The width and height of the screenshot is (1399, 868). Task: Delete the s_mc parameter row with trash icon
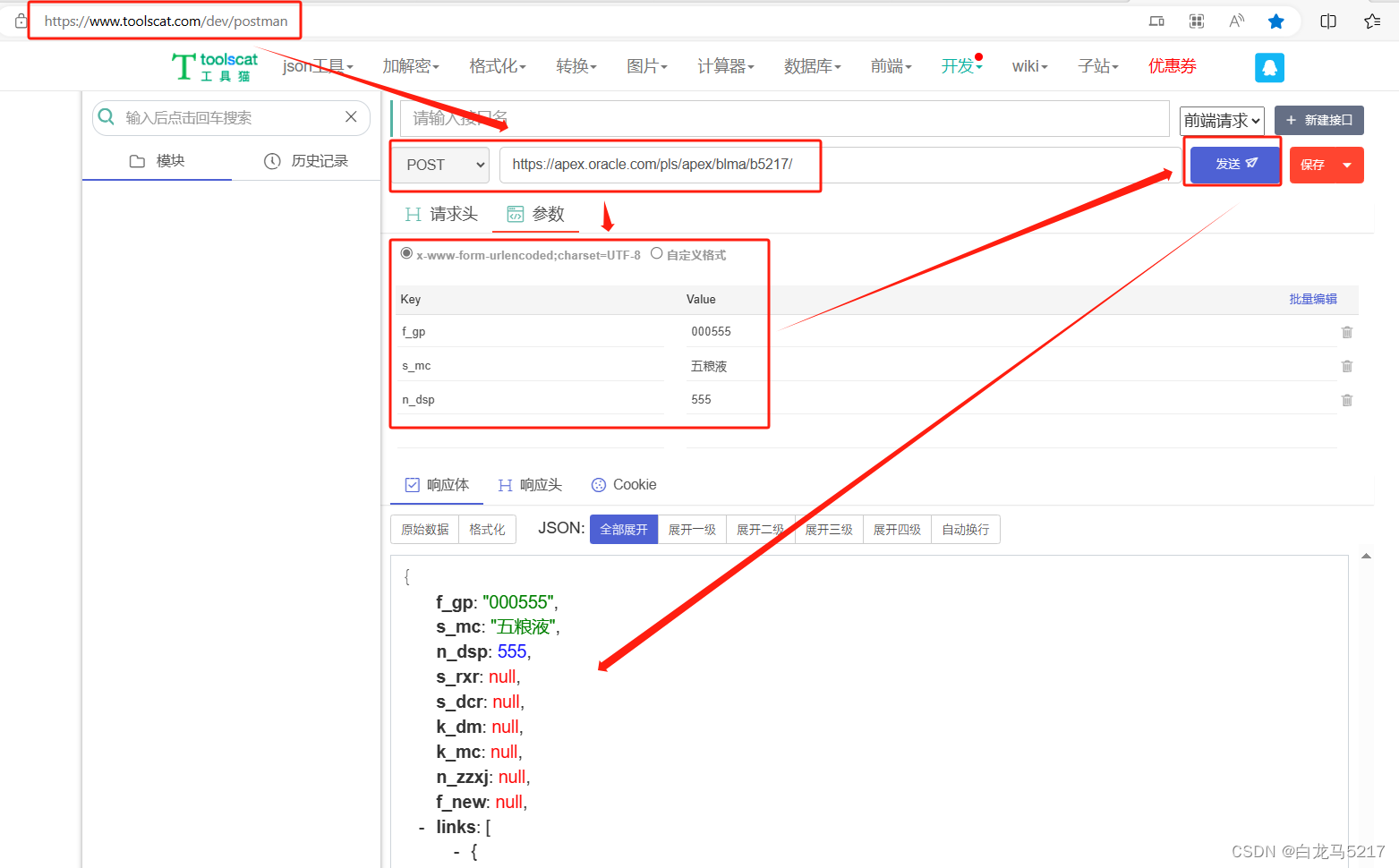pos(1347,366)
